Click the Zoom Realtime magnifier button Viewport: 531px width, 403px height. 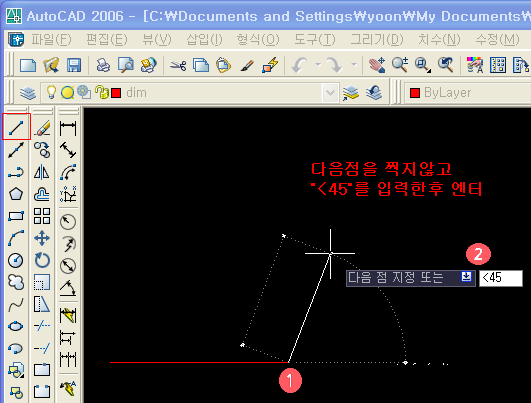(x=400, y=65)
